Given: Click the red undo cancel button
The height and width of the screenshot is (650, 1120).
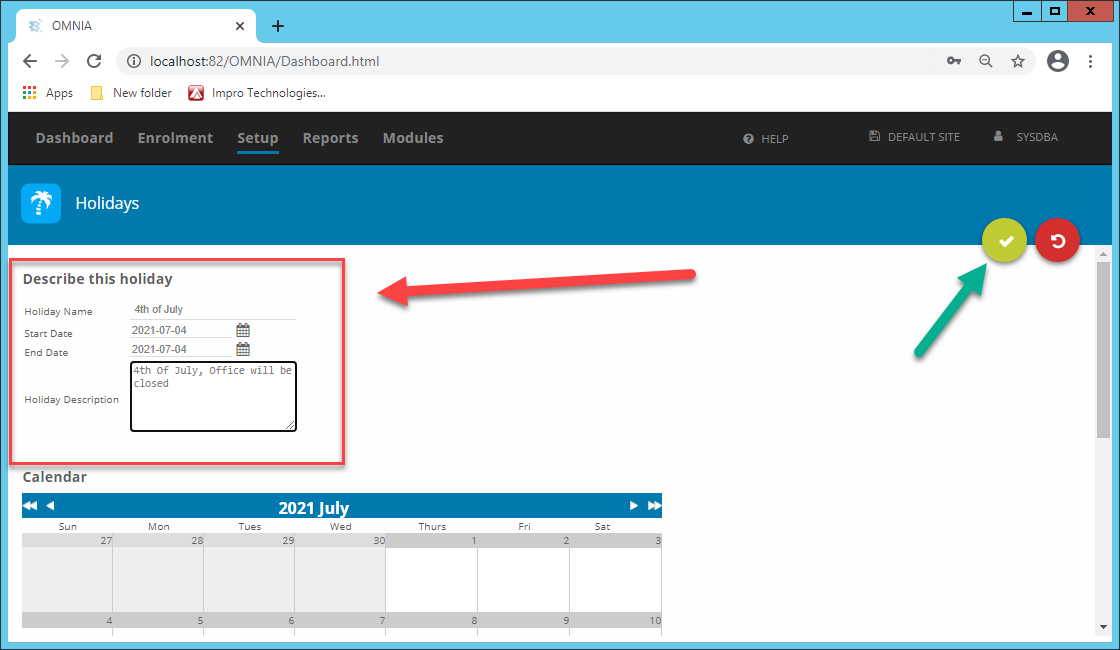Looking at the screenshot, I should point(1058,241).
